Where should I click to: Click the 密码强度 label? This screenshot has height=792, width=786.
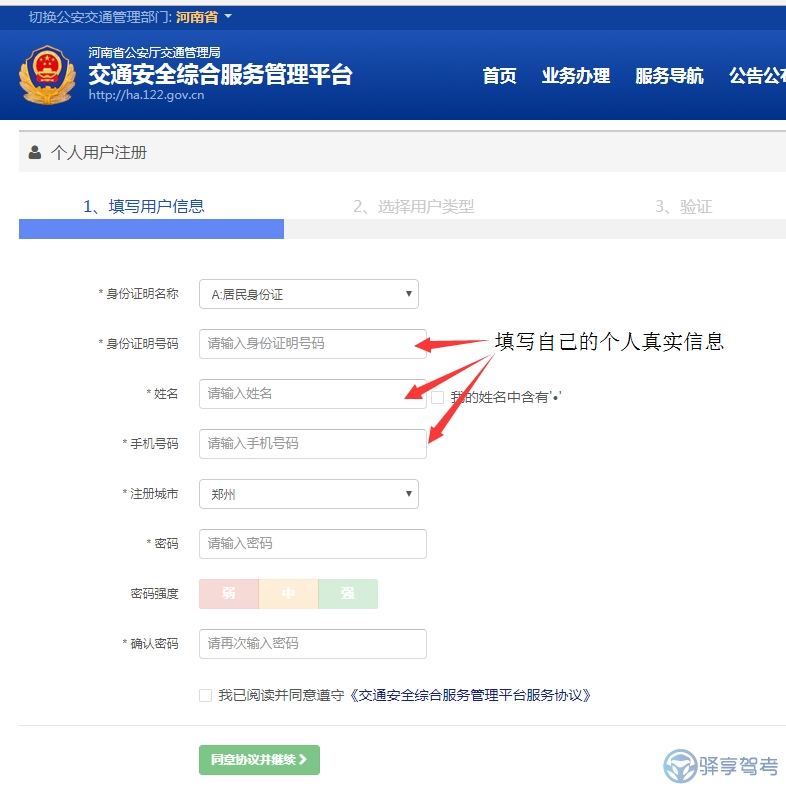(x=155, y=593)
